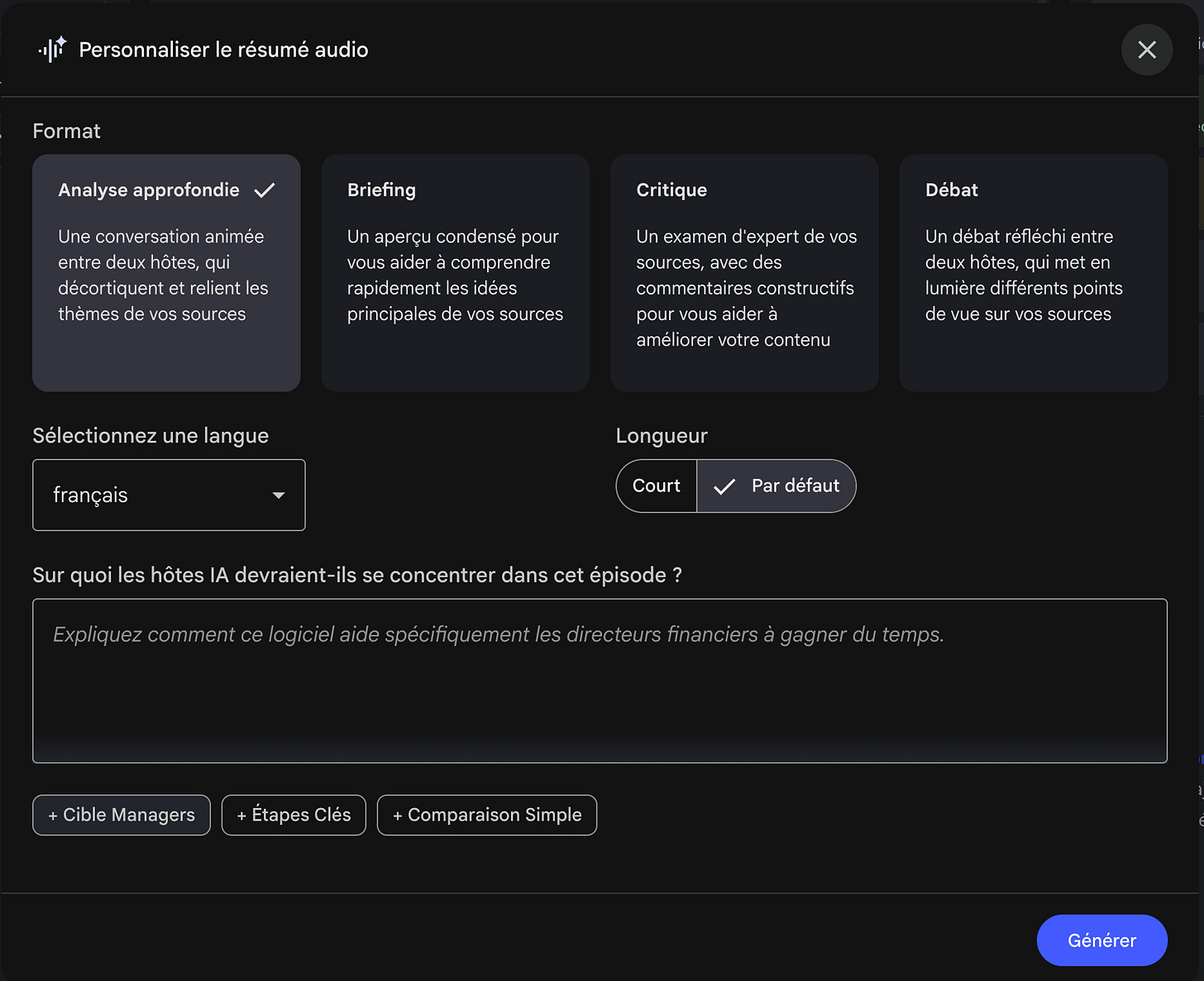Screen dimensions: 1204x981
Task: Add the Cible Managers suggestion chip
Action: click(x=122, y=815)
